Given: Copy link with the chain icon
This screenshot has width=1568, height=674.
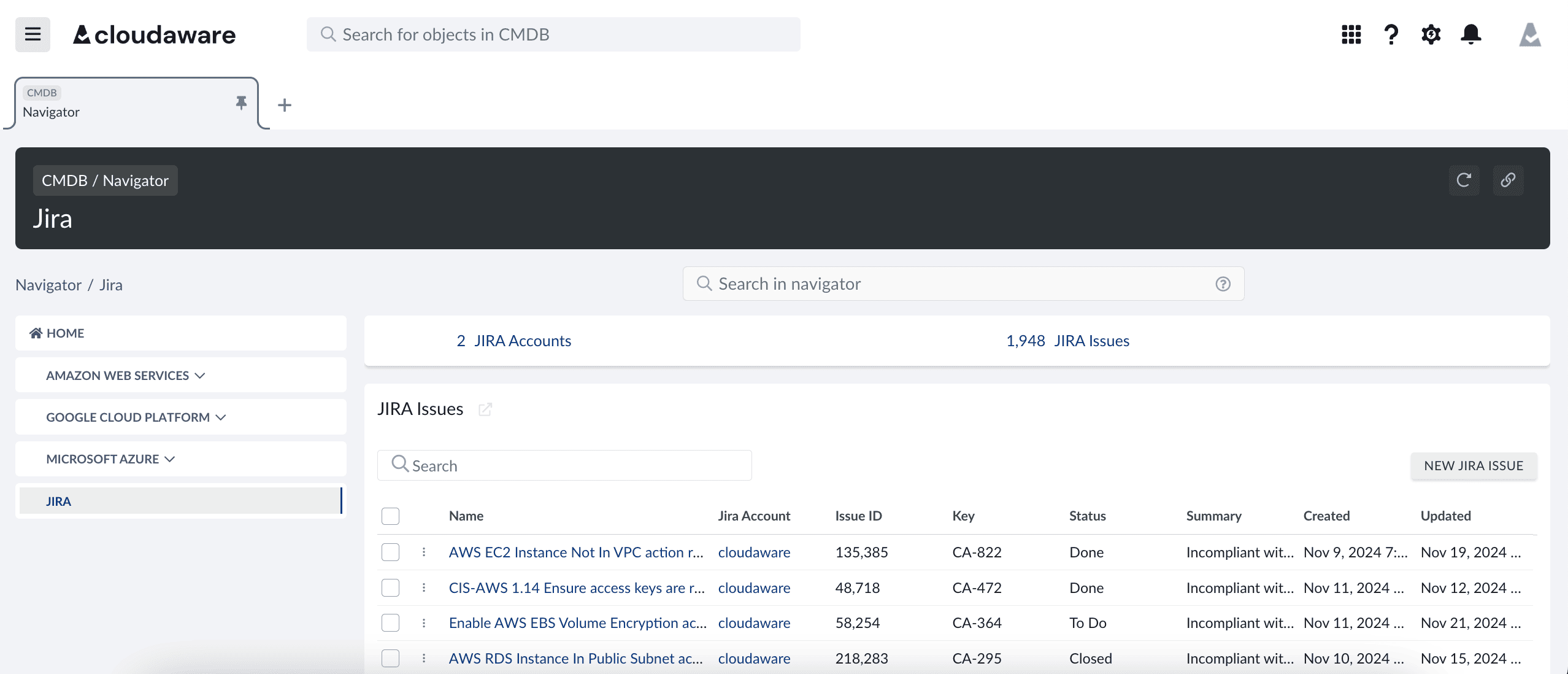Looking at the screenshot, I should pyautogui.click(x=1508, y=180).
